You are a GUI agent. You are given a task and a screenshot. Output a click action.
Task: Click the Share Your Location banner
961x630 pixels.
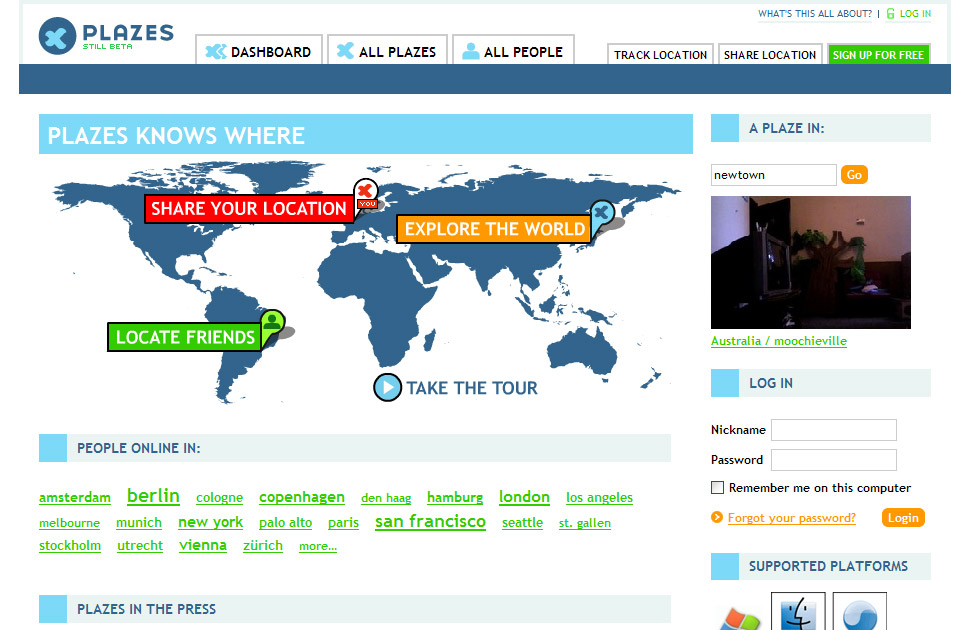point(249,208)
